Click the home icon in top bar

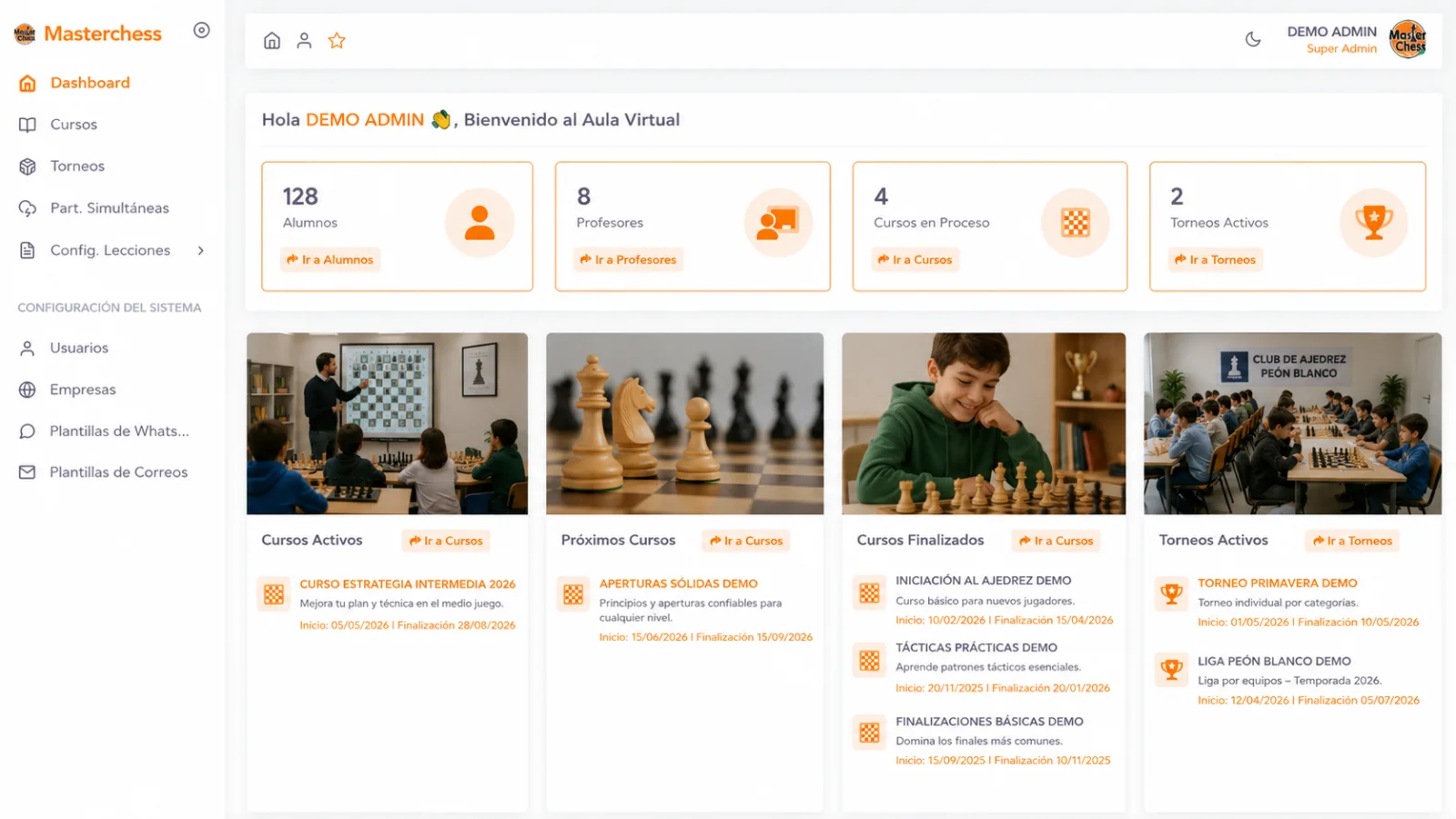(272, 40)
